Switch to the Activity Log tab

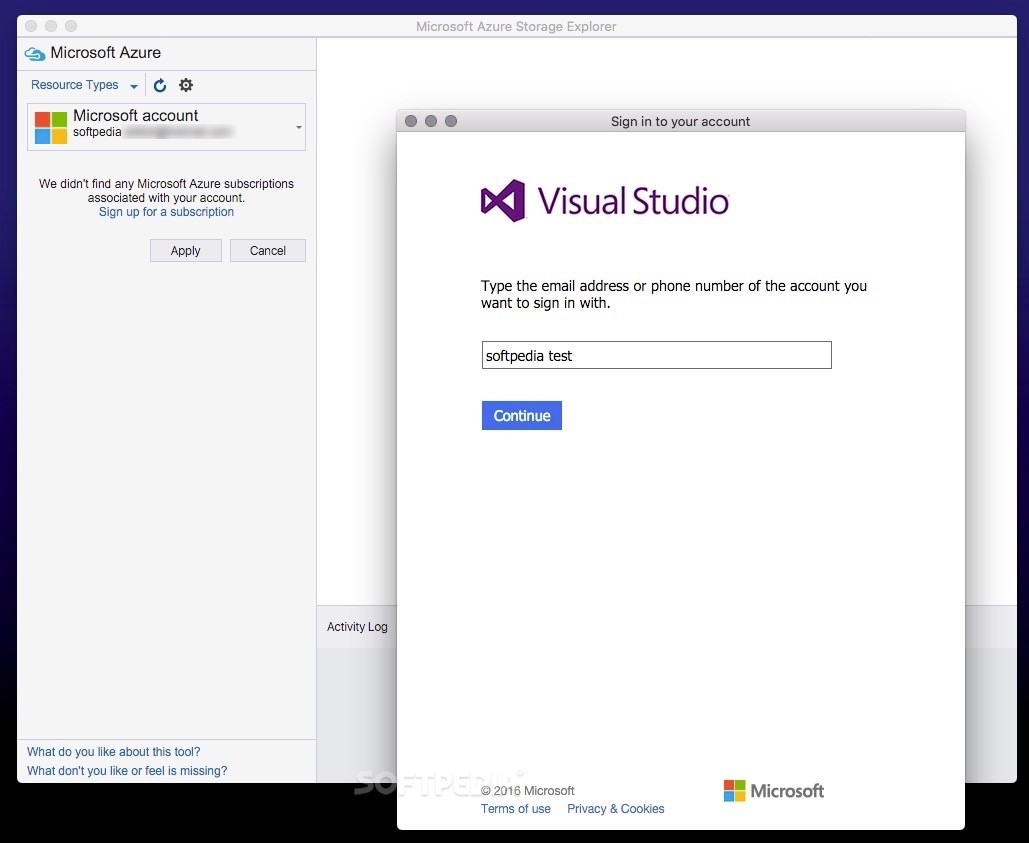click(x=357, y=626)
